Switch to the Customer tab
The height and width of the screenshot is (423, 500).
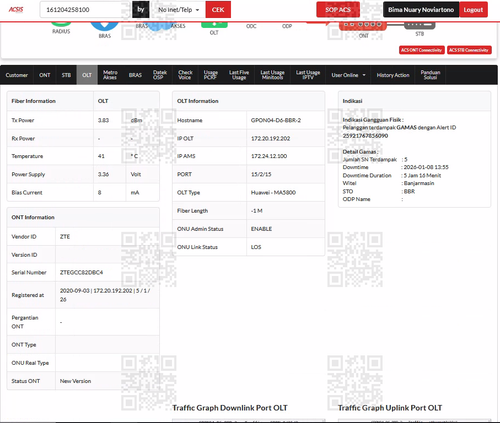(x=17, y=75)
